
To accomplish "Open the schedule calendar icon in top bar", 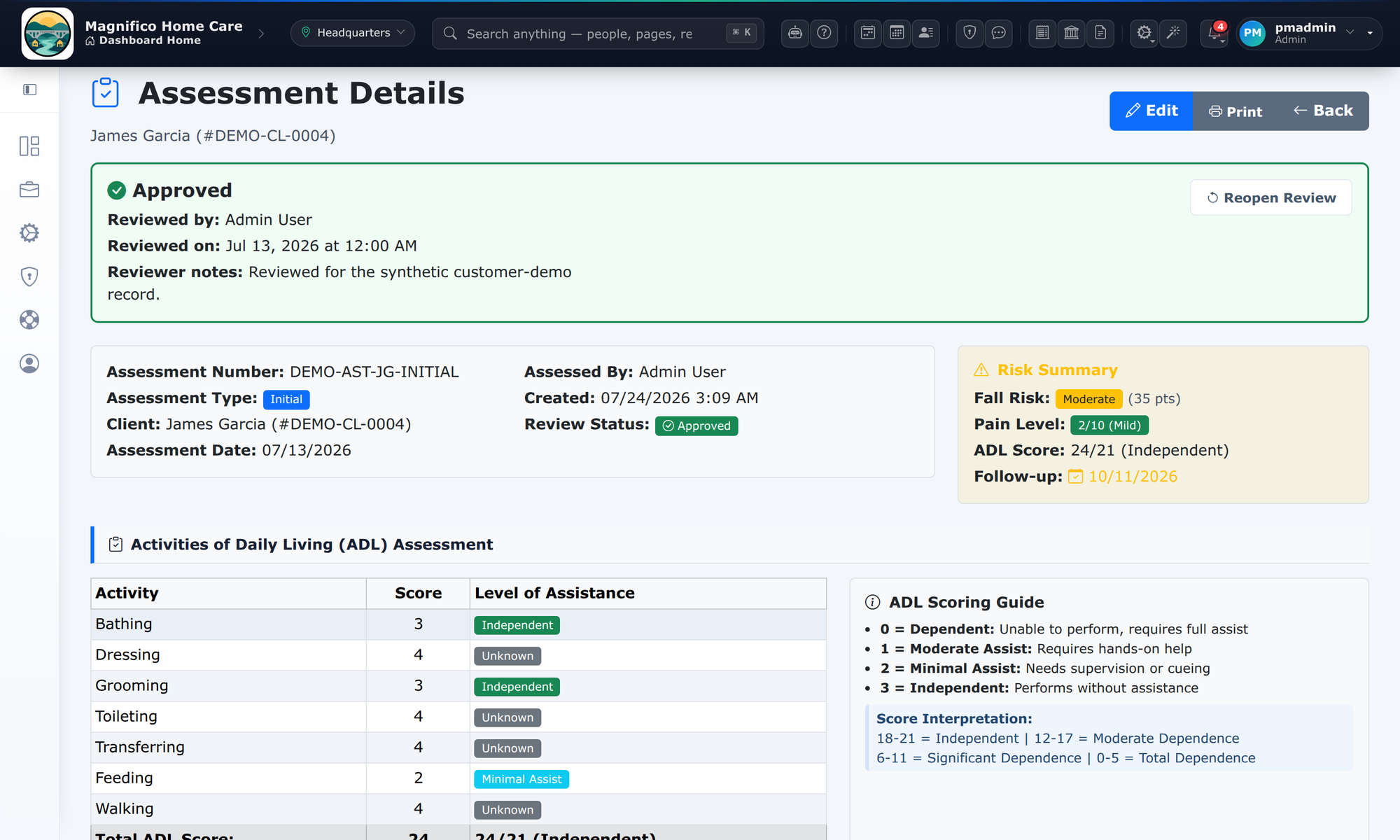I will 868,33.
